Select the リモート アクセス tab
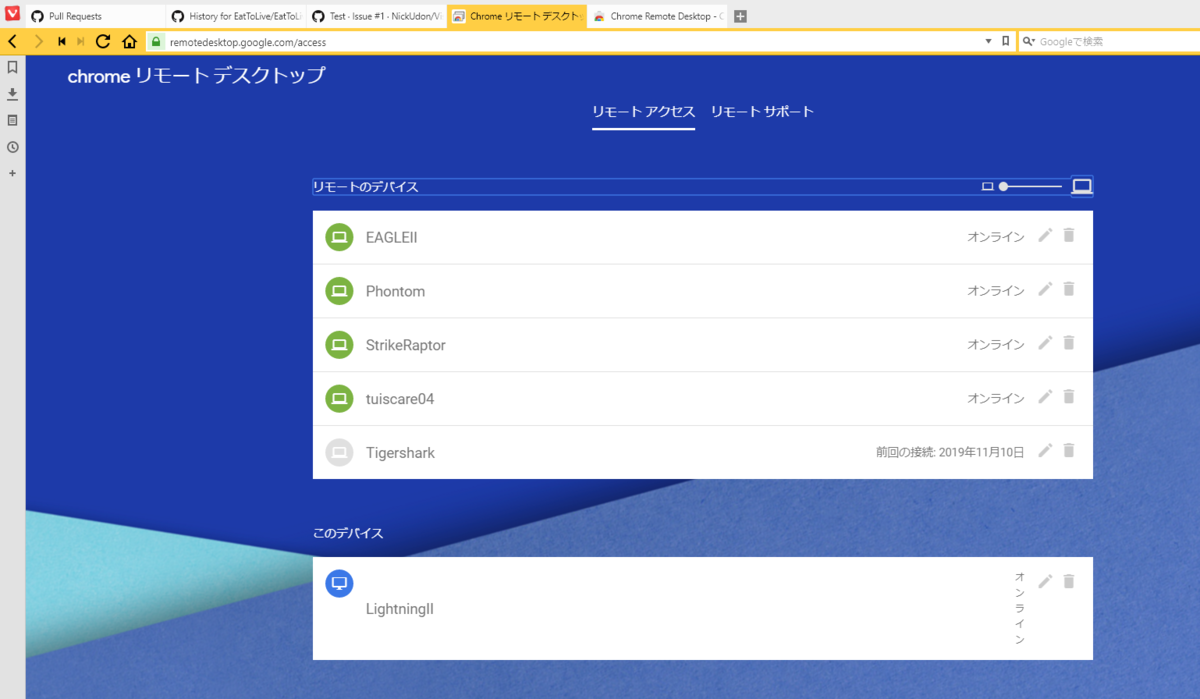This screenshot has width=1200, height=699. tap(643, 112)
